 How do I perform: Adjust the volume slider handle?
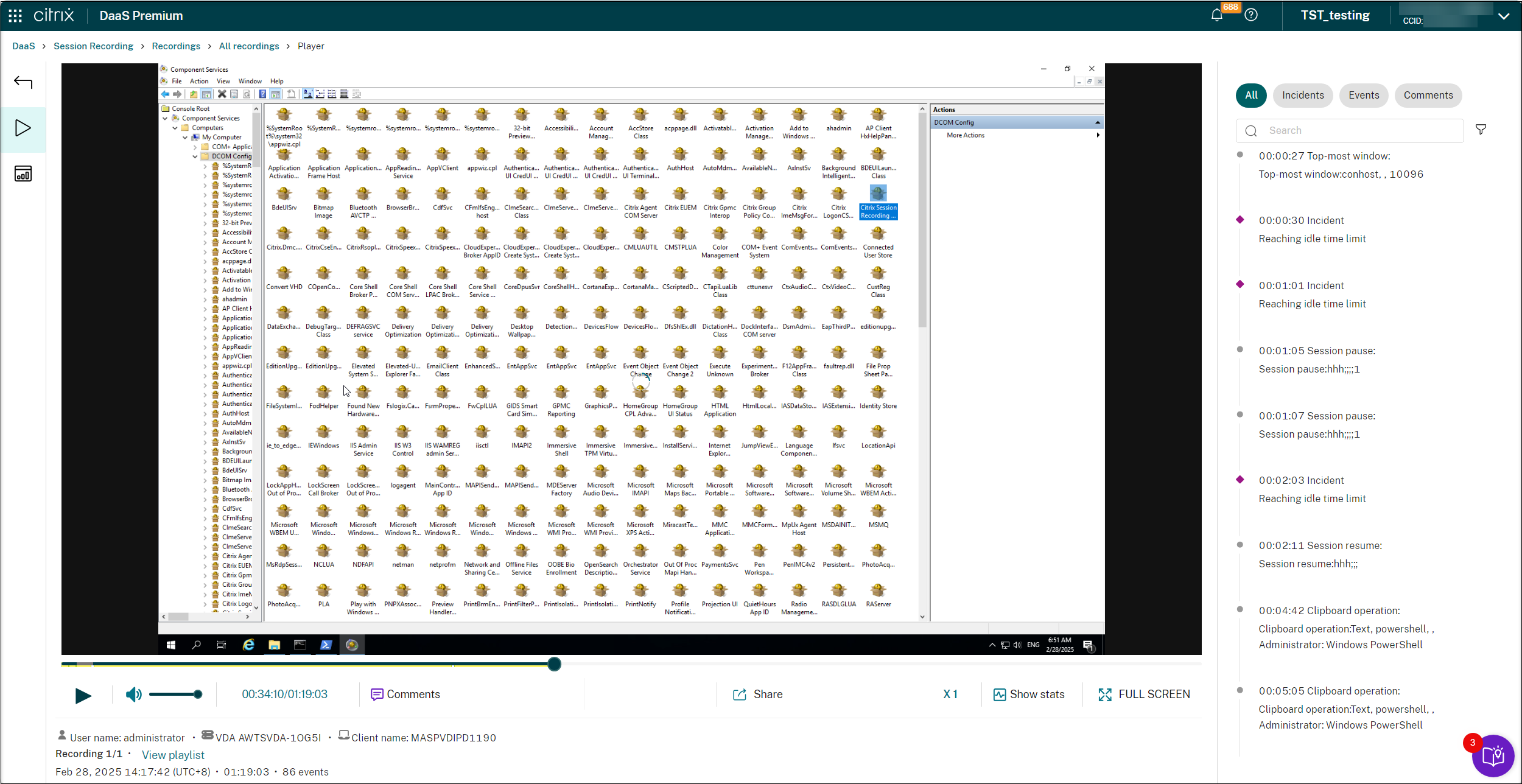pos(198,695)
